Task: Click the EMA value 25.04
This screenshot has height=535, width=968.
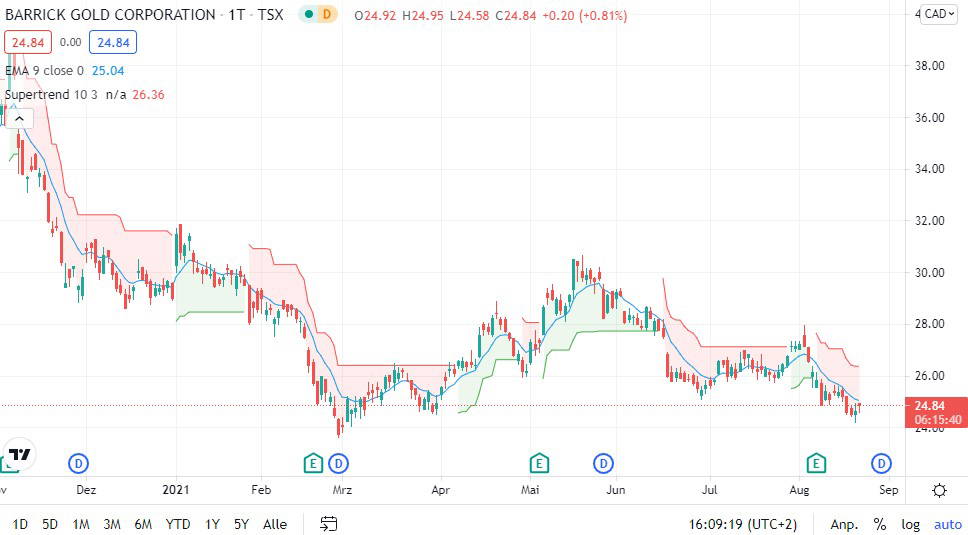Action: coord(108,71)
